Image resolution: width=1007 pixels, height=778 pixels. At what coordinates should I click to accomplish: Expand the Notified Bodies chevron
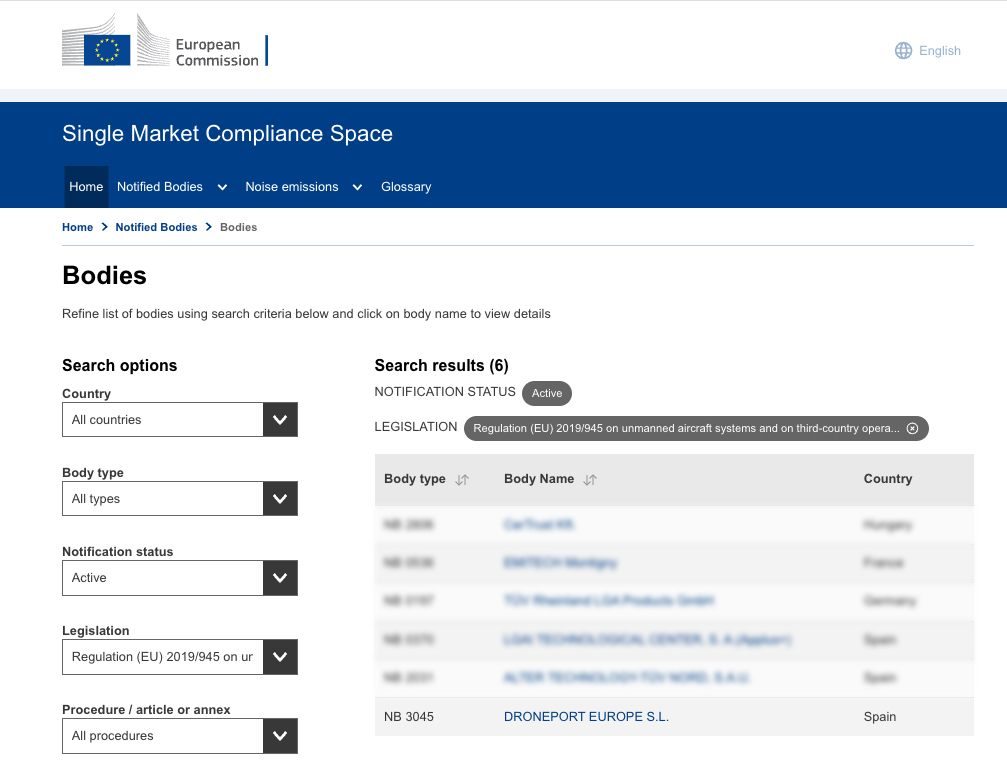(222, 187)
